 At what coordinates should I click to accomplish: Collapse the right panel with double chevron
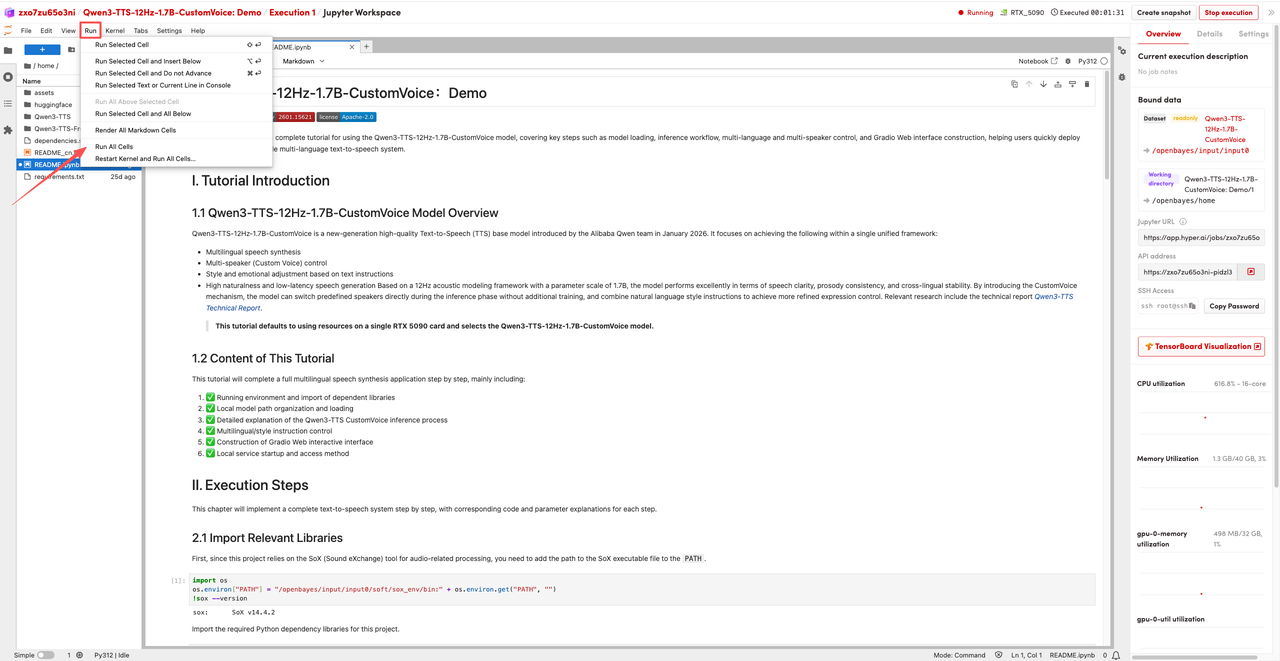coord(1271,12)
